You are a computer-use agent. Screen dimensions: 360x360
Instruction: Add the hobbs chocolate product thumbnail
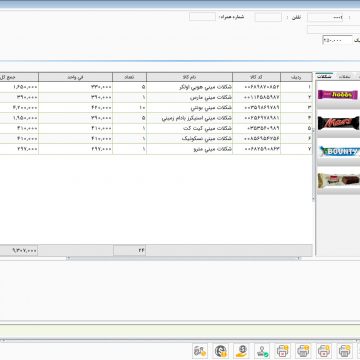click(338, 95)
